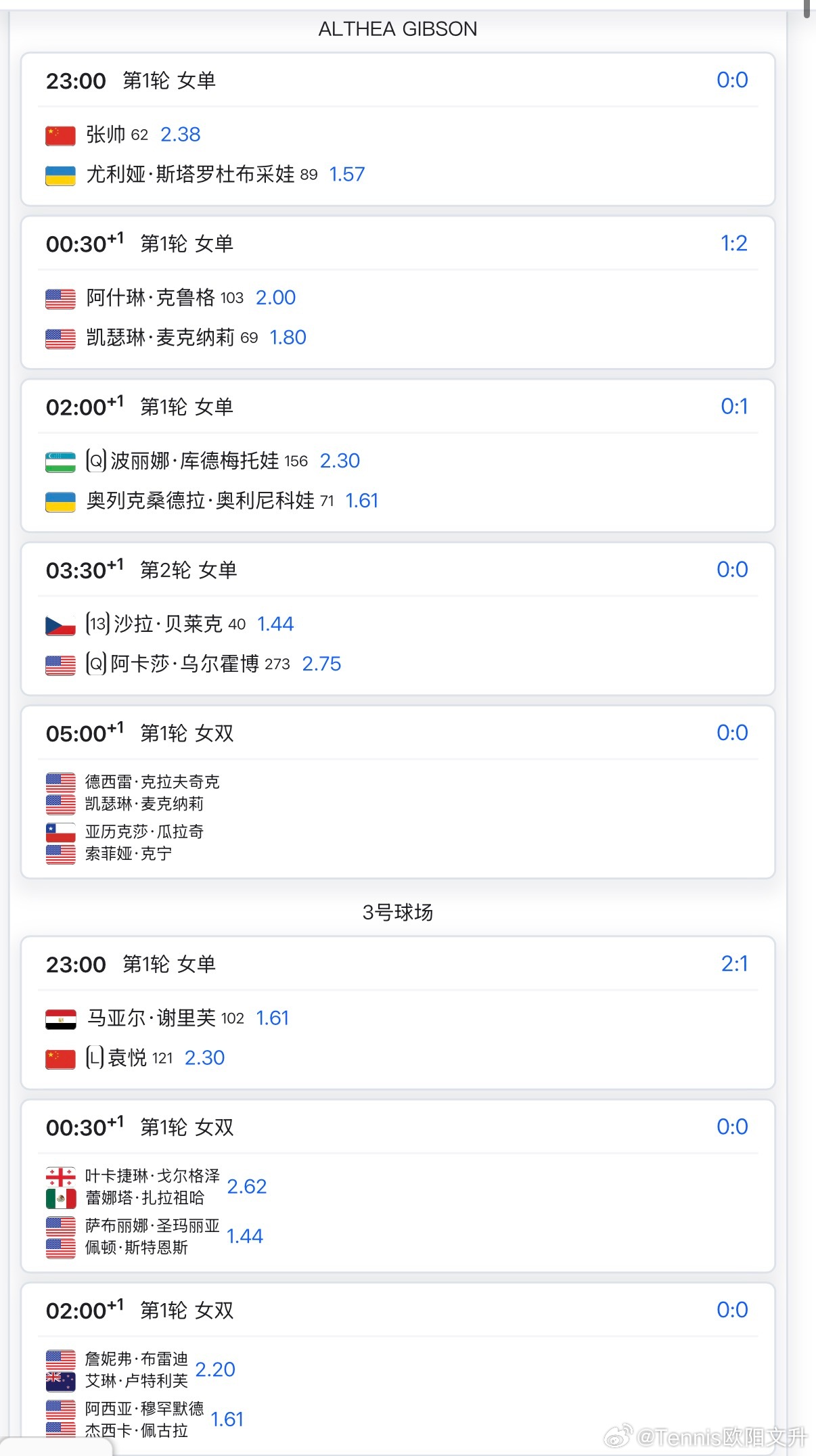The image size is (816, 1456).
Task: Select the 3号球场 court header
Action: point(398,913)
